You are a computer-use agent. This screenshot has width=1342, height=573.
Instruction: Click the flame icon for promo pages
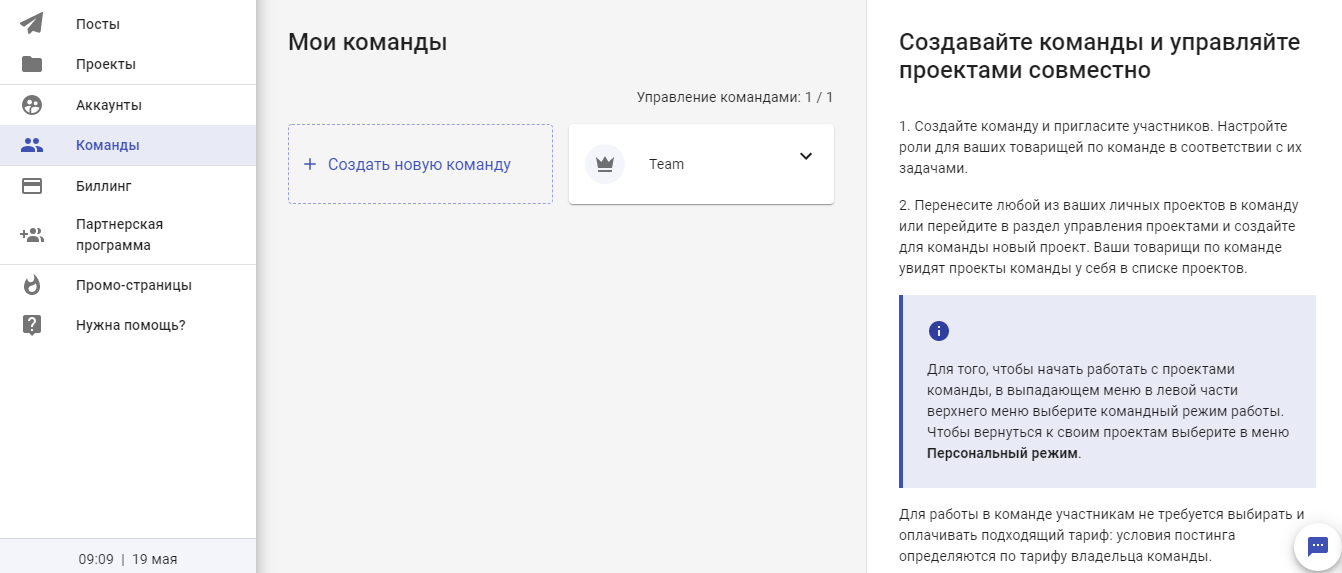(32, 285)
